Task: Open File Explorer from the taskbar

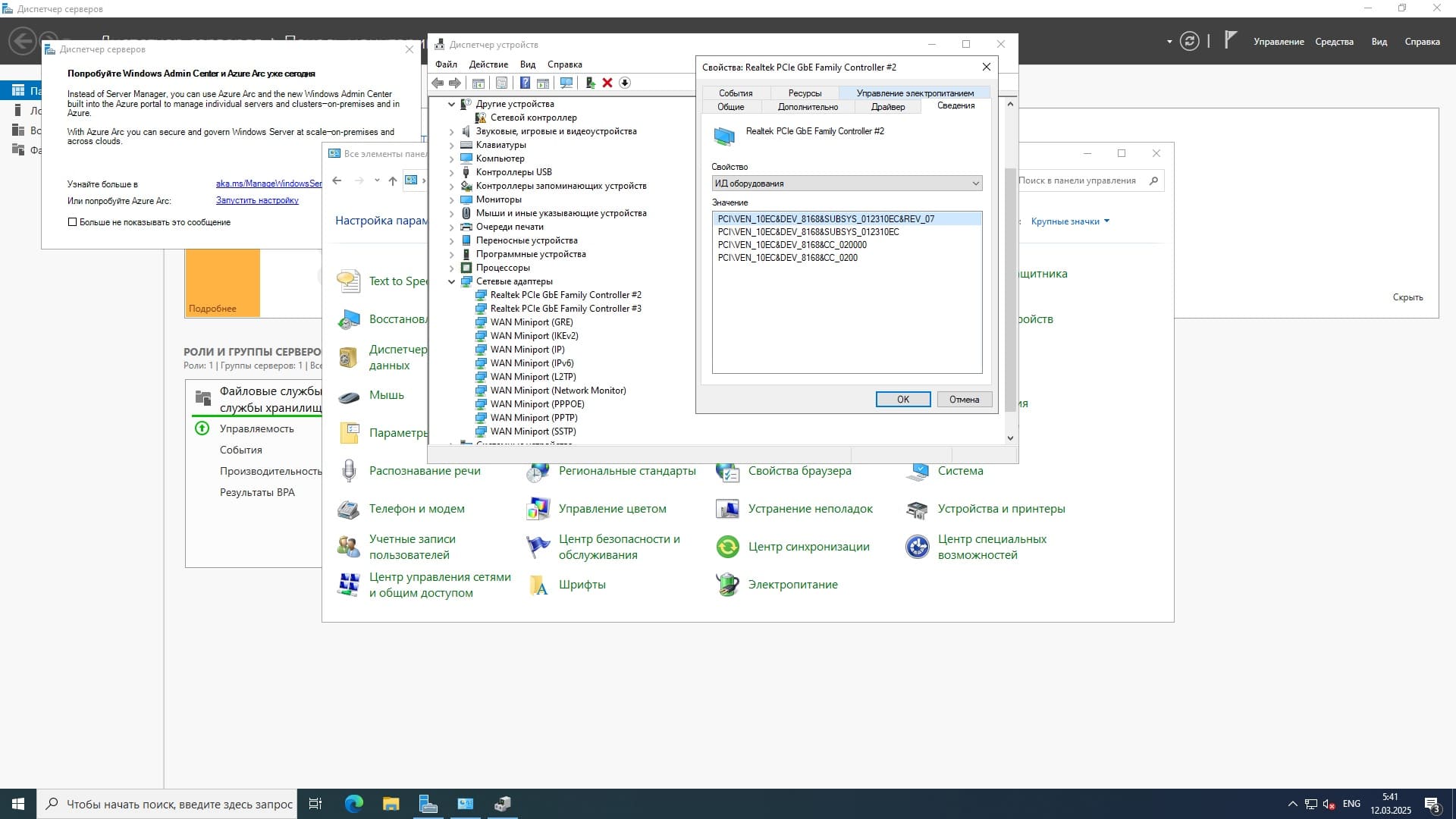Action: [x=391, y=804]
